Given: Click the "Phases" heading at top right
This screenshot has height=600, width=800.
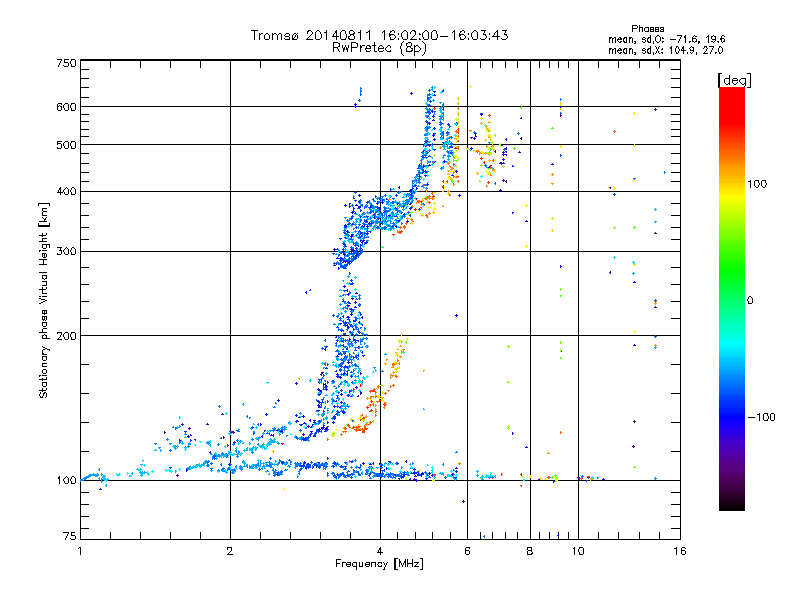Looking at the screenshot, I should (x=647, y=29).
